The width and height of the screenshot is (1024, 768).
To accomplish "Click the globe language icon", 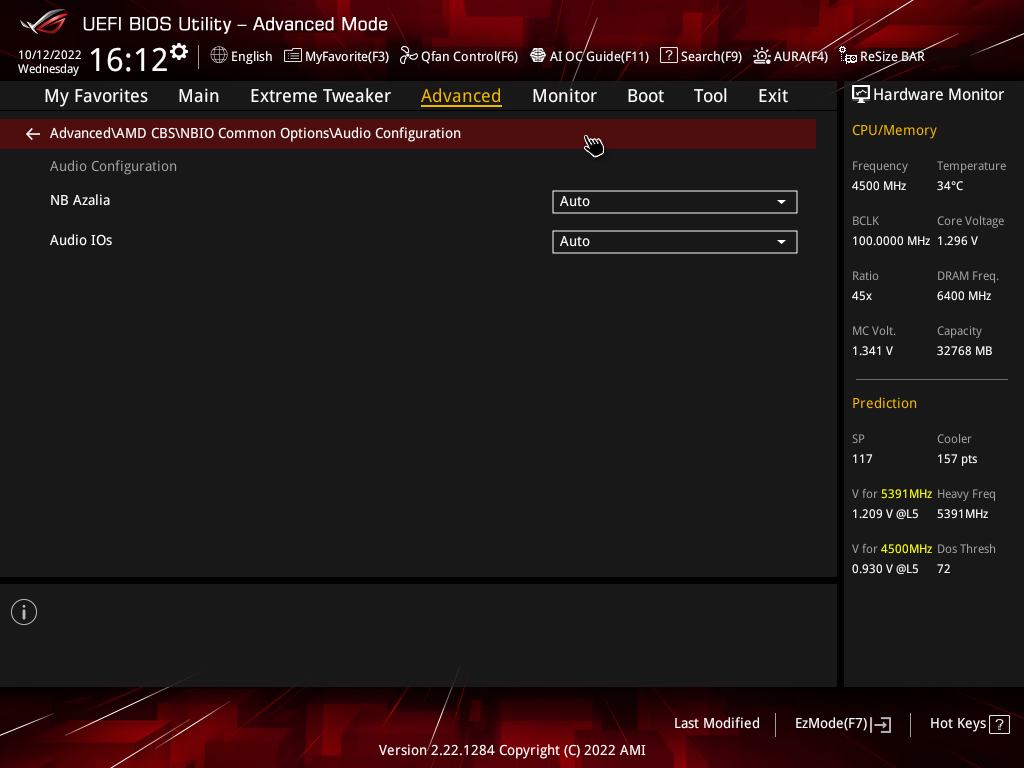I will [x=219, y=56].
